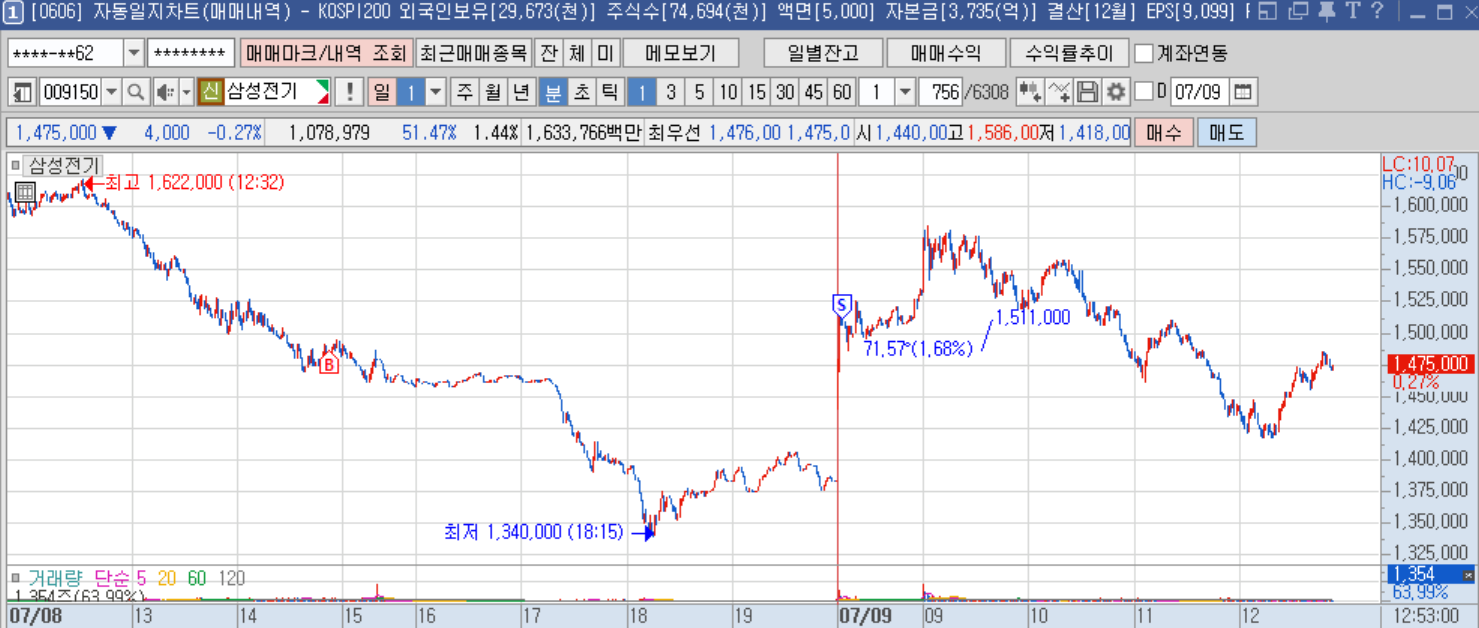Expand the account number dropdown
This screenshot has height=628, width=1479.
[x=134, y=53]
